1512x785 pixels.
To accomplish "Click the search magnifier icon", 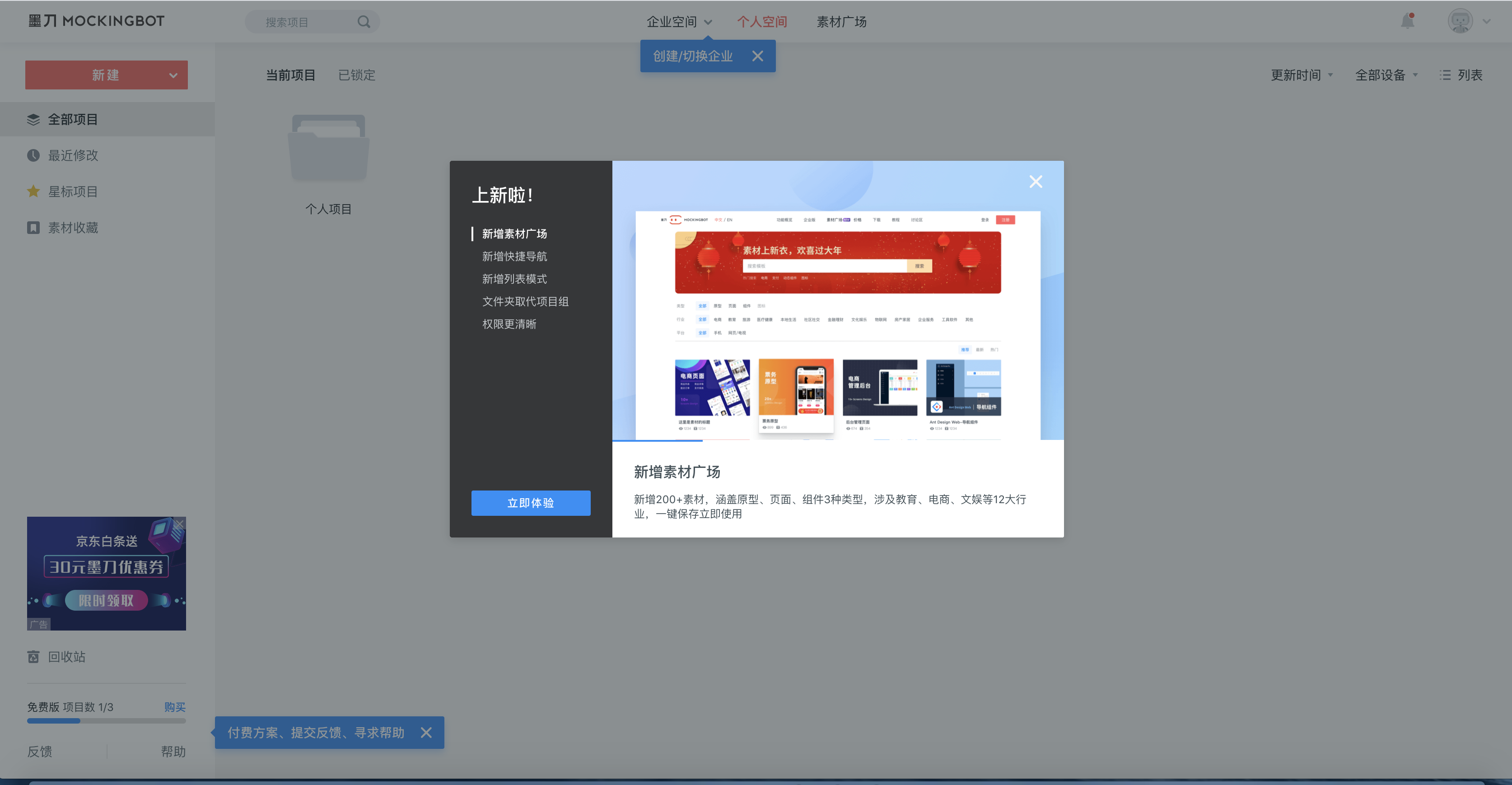I will 364,22.
